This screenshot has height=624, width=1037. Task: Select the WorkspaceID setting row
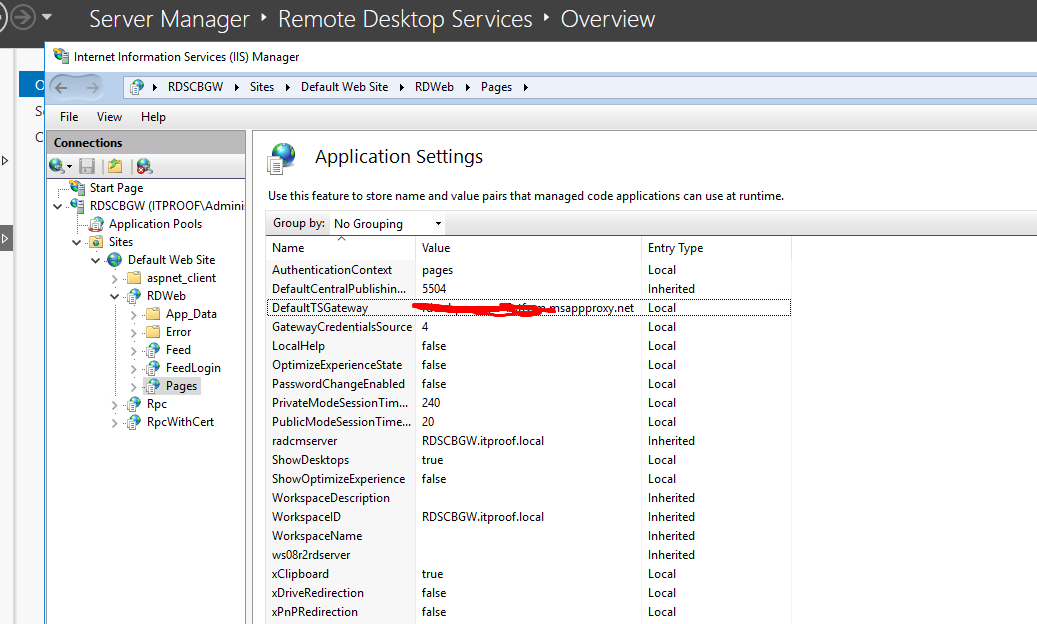click(x=528, y=517)
